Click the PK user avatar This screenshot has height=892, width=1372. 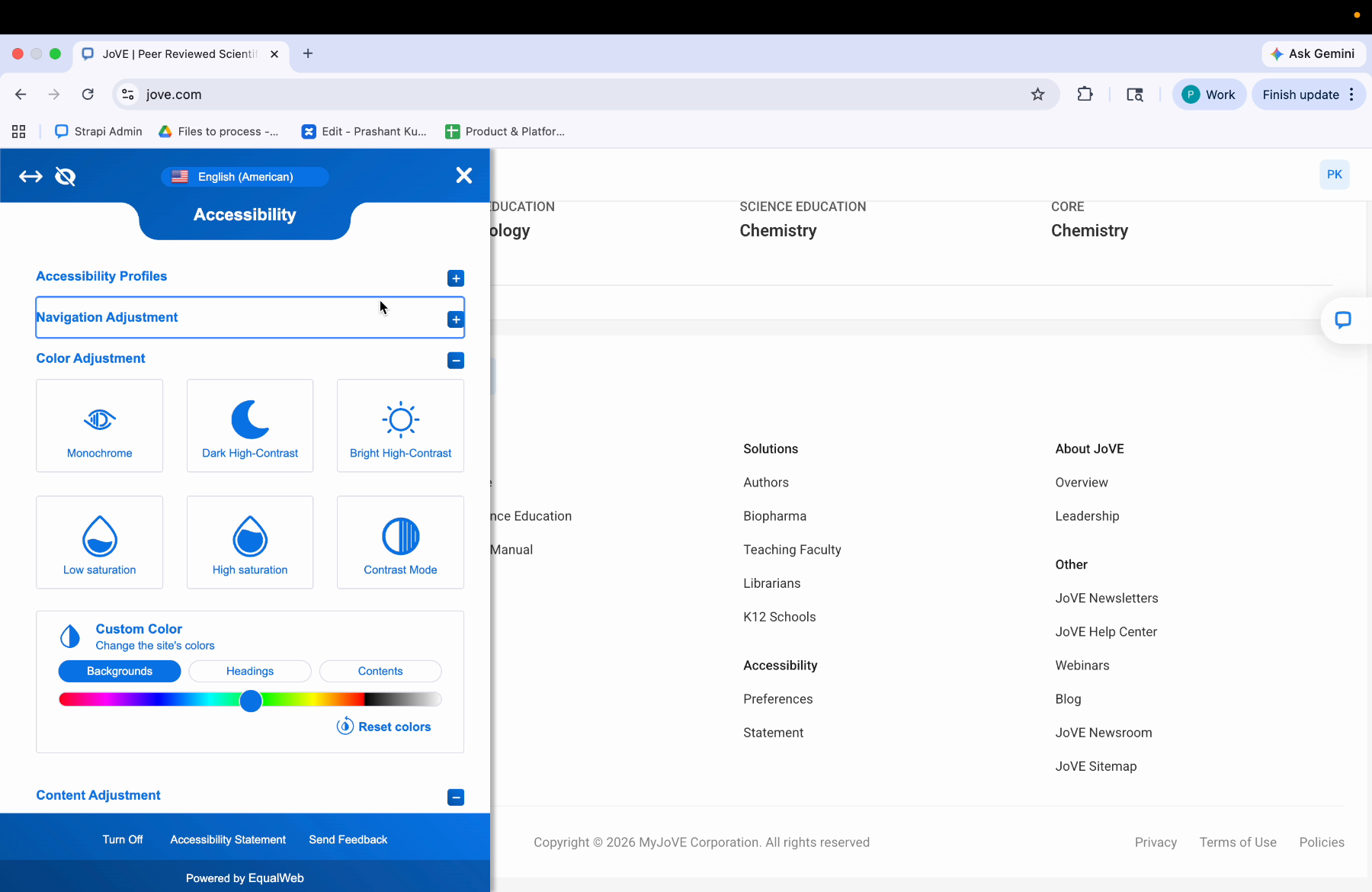click(x=1335, y=175)
